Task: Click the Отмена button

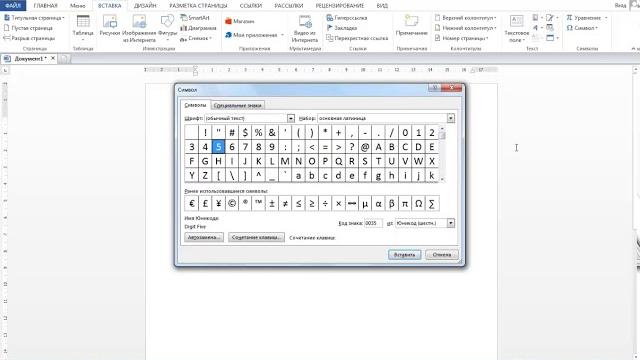Action: 442,255
